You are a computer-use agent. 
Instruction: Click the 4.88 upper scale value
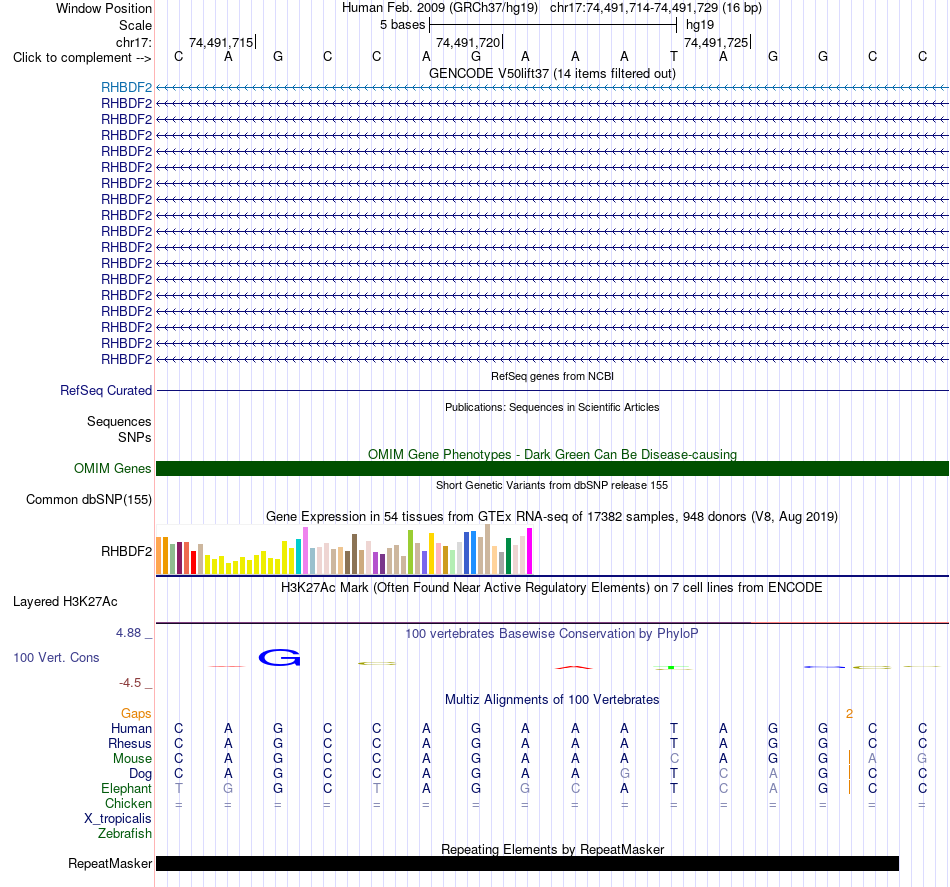pos(128,633)
